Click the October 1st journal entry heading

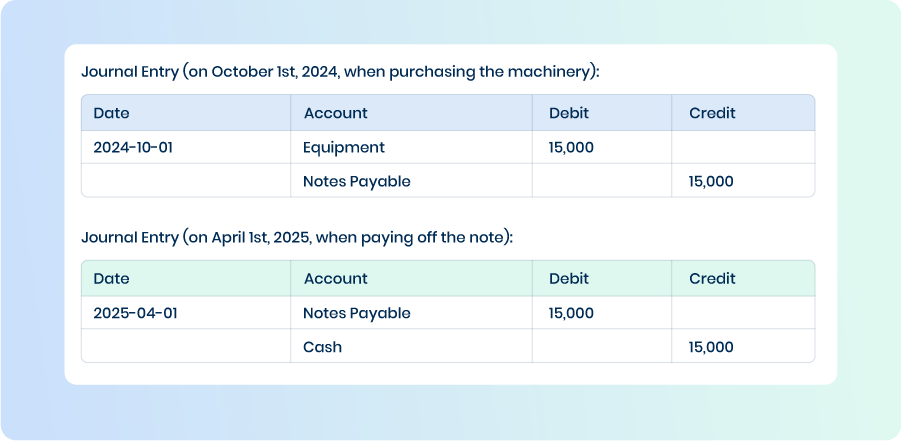click(x=340, y=72)
